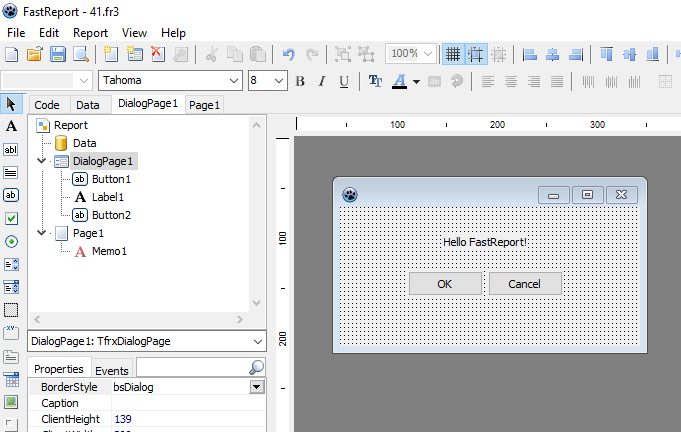This screenshot has width=681, height=432.
Task: Click Align horizontal centers icon
Action: (x=552, y=54)
